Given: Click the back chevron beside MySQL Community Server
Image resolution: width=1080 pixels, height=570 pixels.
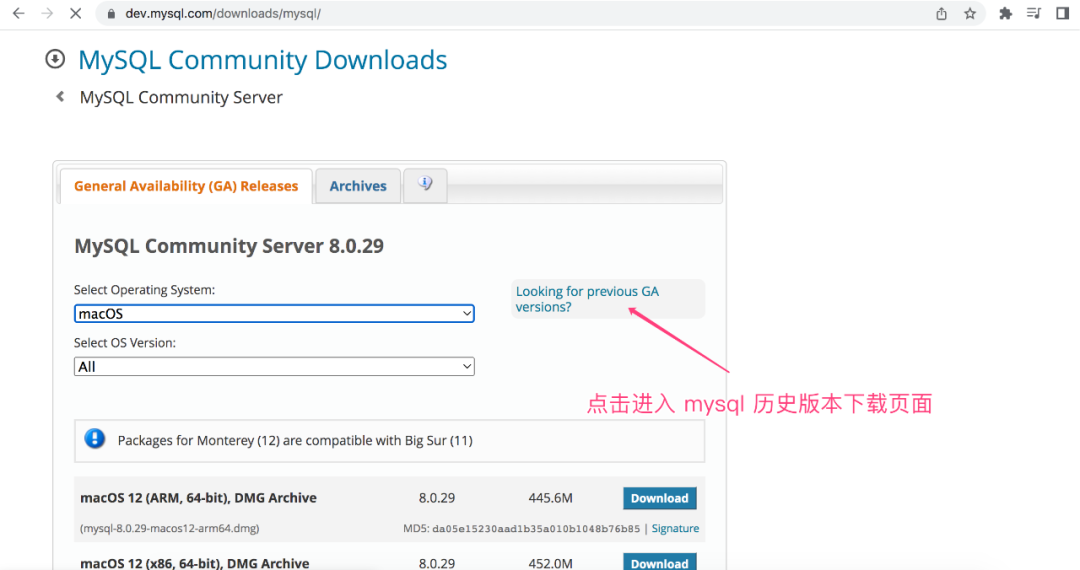Looking at the screenshot, I should 60,97.
